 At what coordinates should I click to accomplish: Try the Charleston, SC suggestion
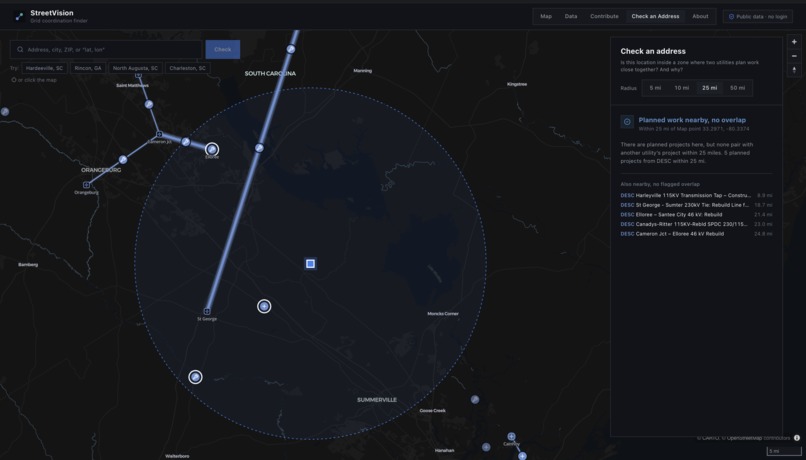point(188,68)
